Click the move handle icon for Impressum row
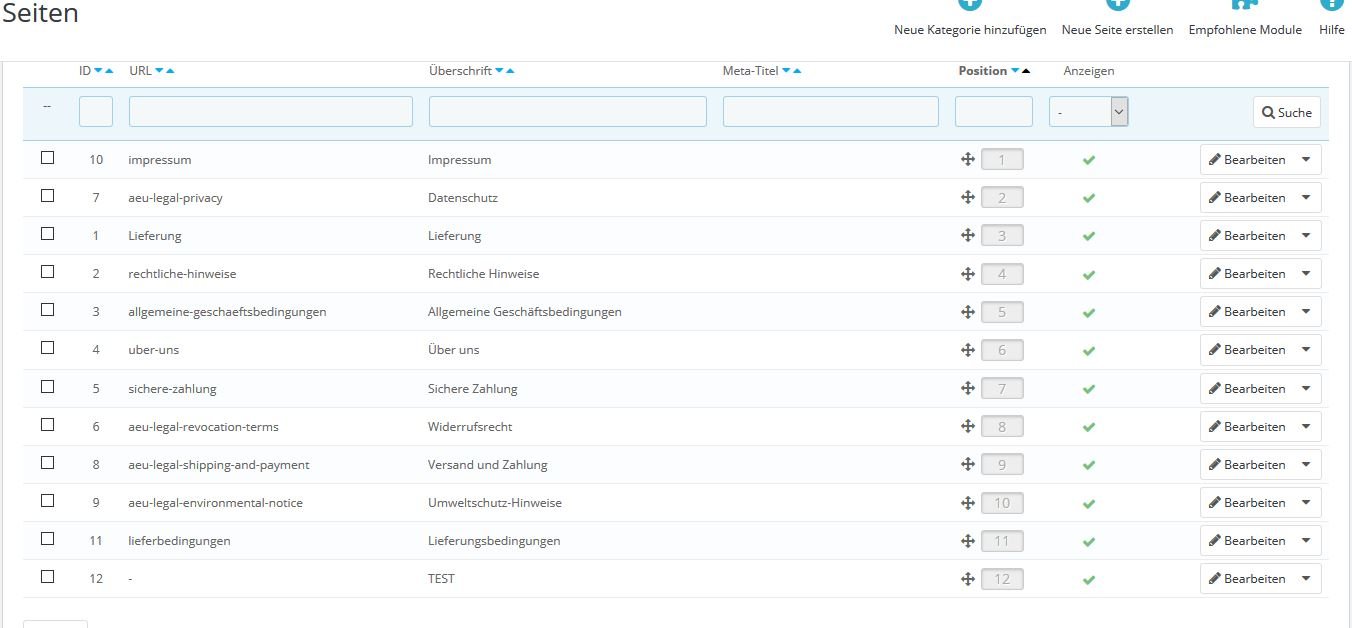The image size is (1352, 628). pyautogui.click(x=968, y=159)
